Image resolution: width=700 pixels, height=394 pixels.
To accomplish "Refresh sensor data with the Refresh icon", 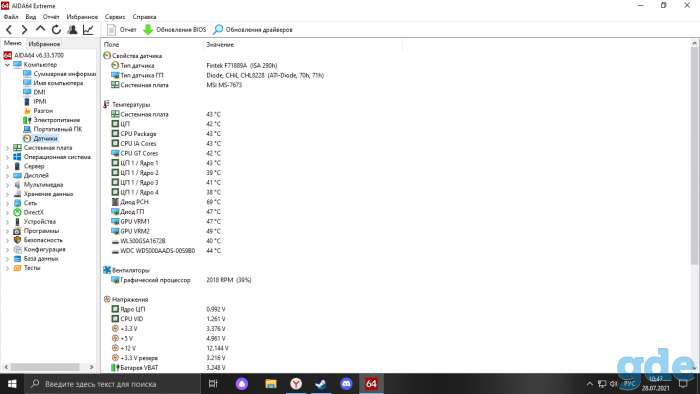I will tap(56, 30).
